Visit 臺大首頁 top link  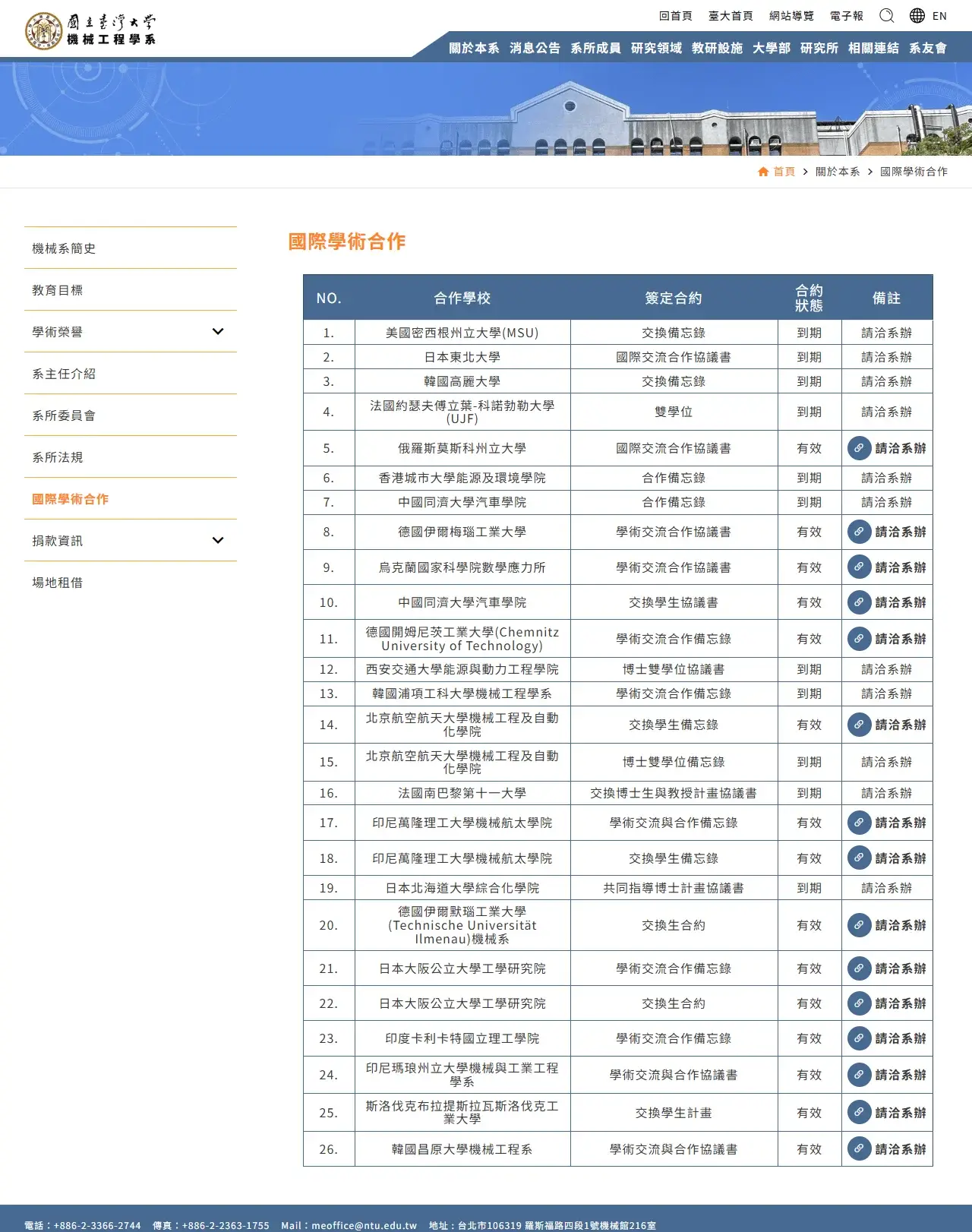[731, 16]
